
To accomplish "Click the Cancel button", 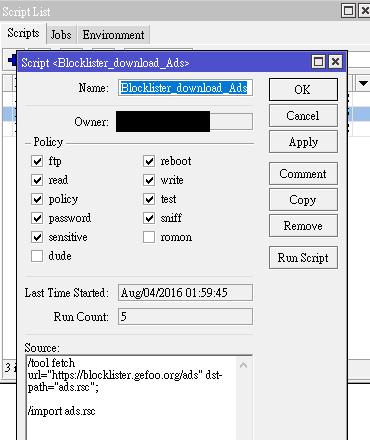I will (303, 116).
